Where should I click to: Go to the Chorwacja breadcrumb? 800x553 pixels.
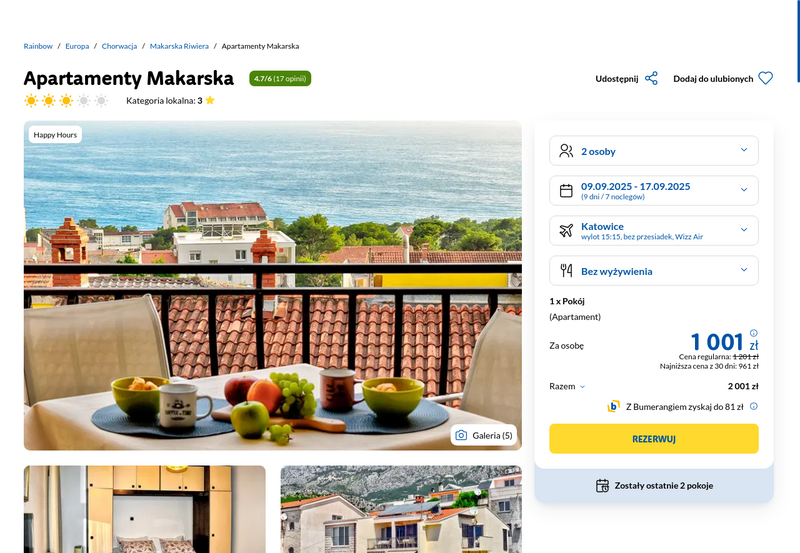tap(119, 46)
